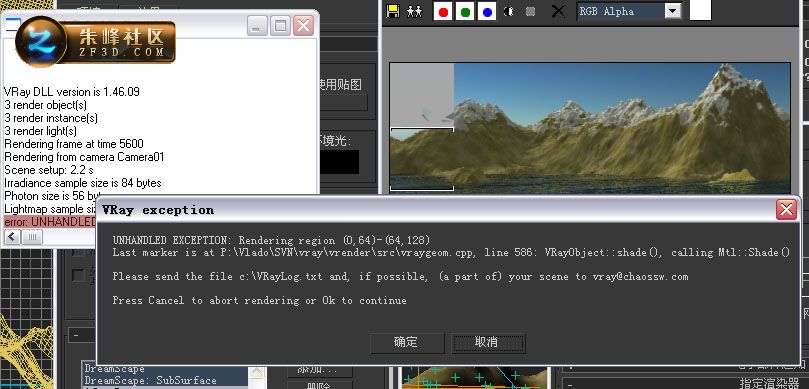Click the white color swatch in frame buffer
This screenshot has height=389, width=809.
(701, 10)
